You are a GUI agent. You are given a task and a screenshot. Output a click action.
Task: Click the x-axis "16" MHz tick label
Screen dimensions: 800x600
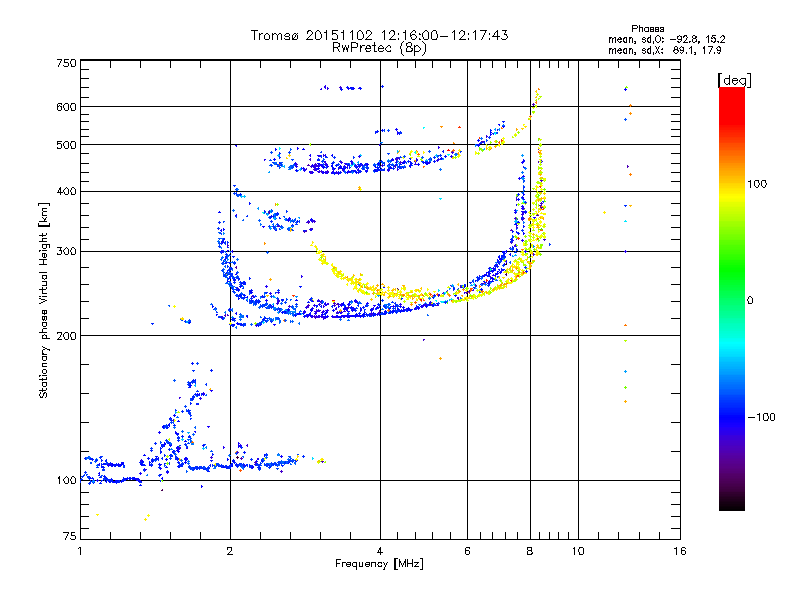(680, 551)
